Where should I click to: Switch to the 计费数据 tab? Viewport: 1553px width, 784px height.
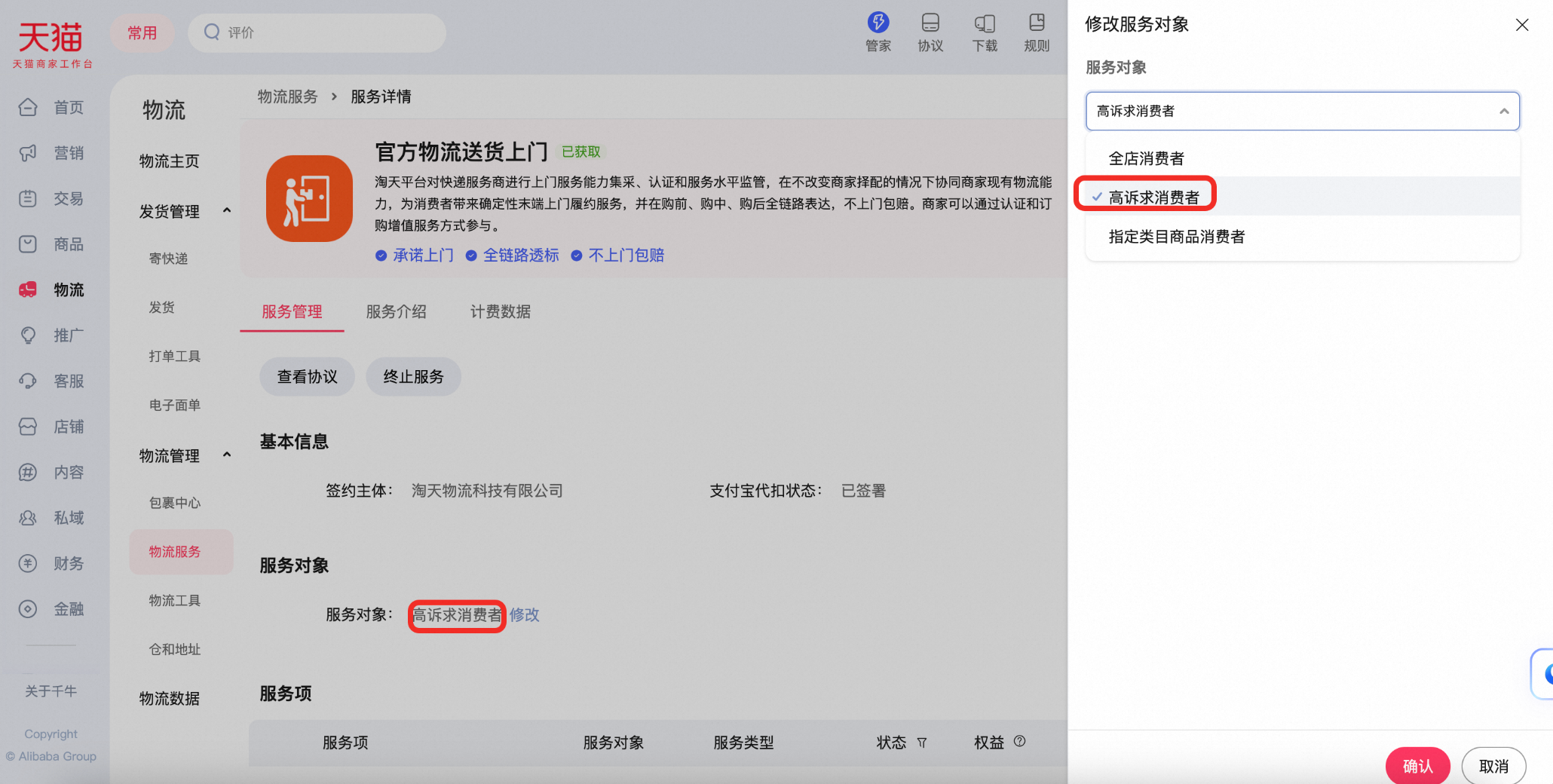click(501, 311)
